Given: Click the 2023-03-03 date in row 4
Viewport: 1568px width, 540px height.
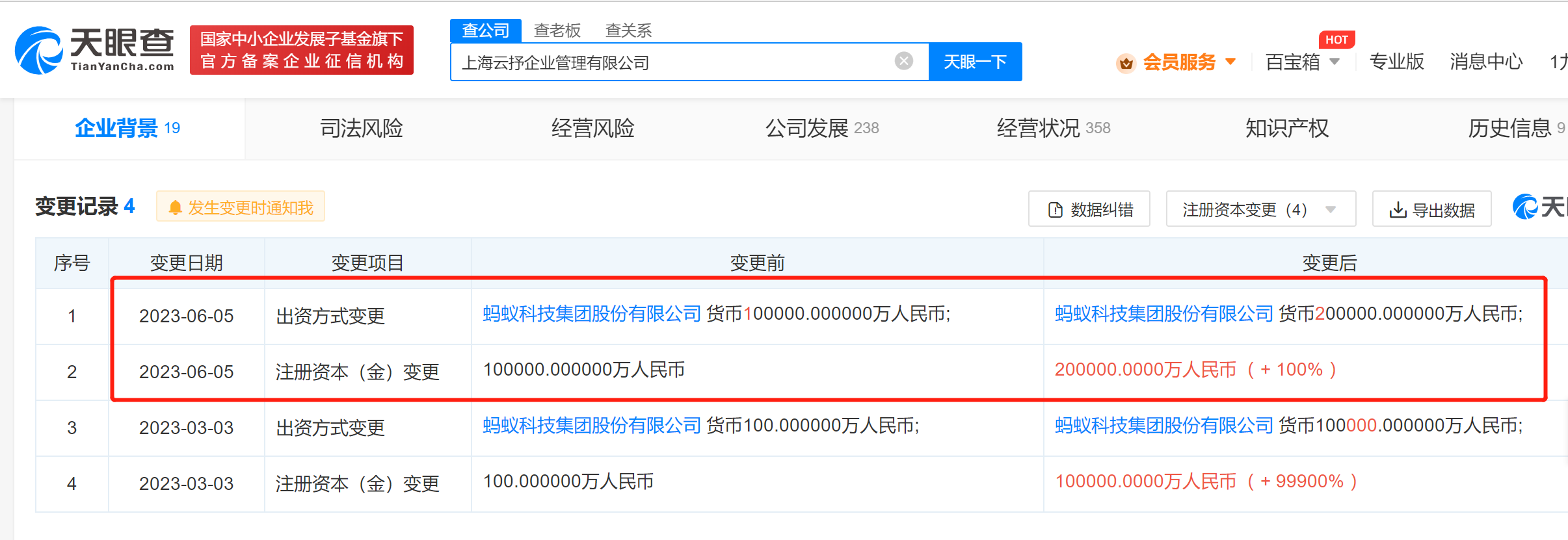Looking at the screenshot, I should pyautogui.click(x=186, y=483).
